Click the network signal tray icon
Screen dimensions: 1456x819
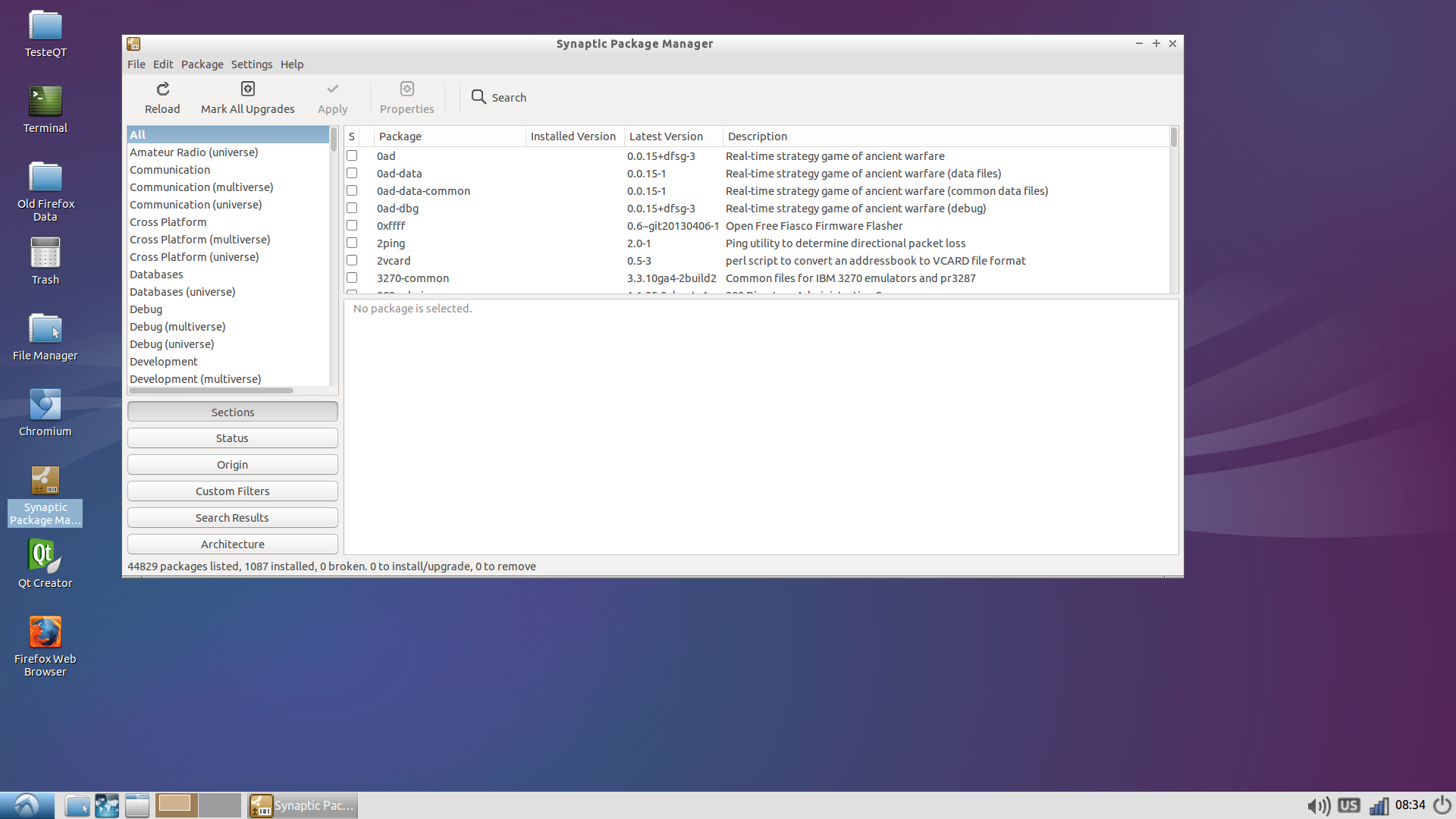click(1379, 805)
